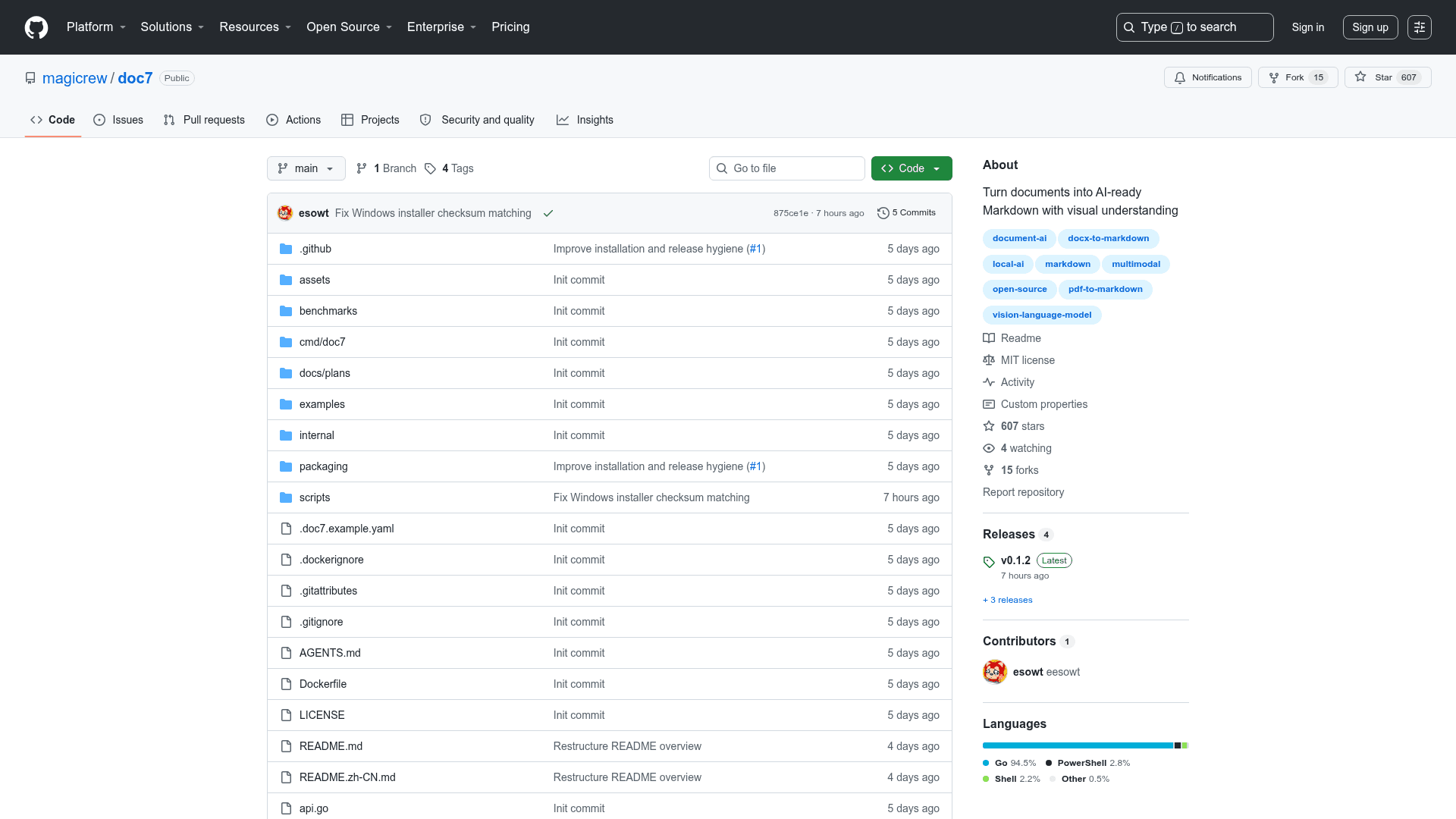Open esowt's avatar under Contributors
The height and width of the screenshot is (819, 1456).
(x=995, y=672)
